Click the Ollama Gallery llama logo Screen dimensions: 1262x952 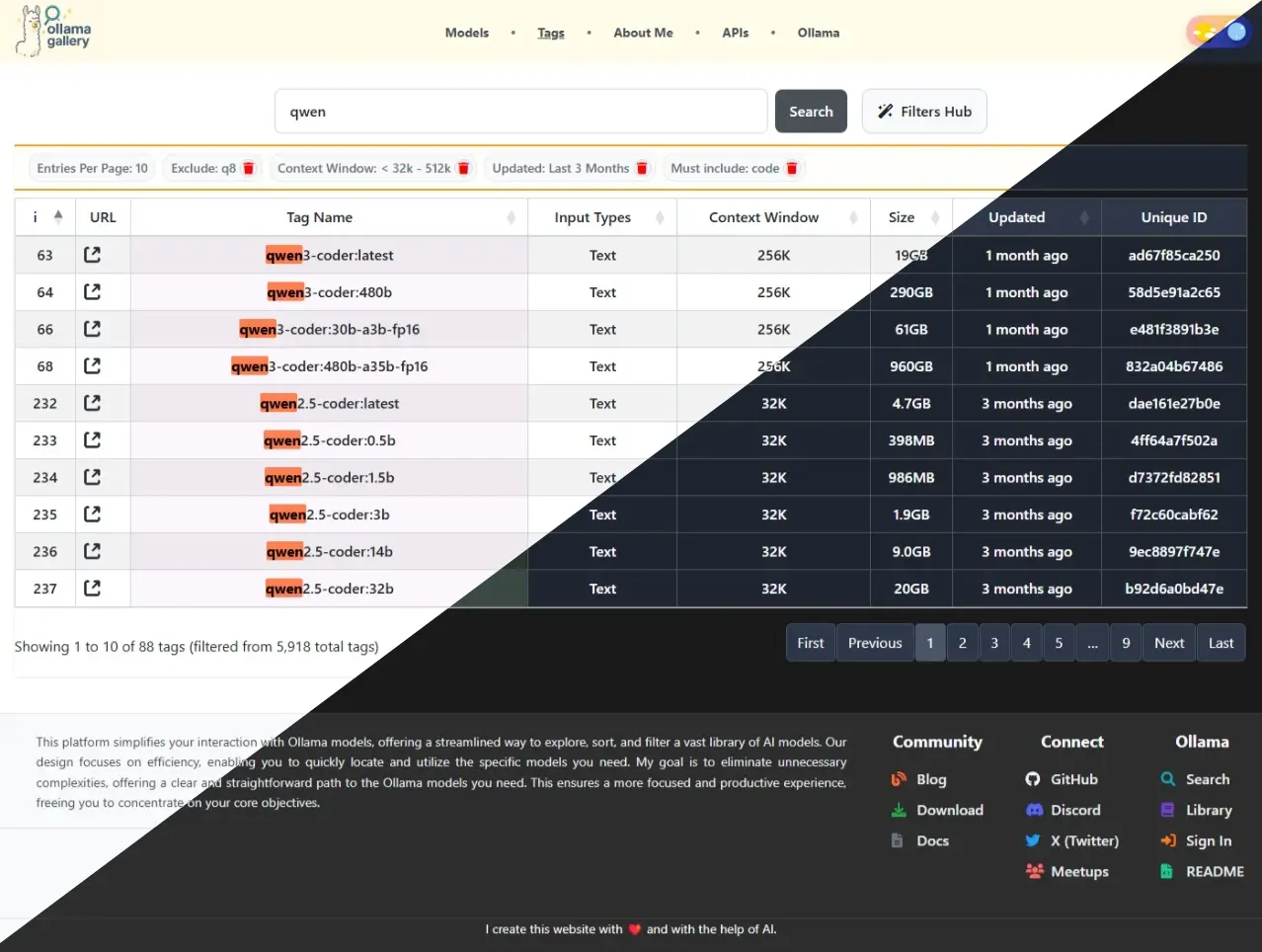point(54,31)
